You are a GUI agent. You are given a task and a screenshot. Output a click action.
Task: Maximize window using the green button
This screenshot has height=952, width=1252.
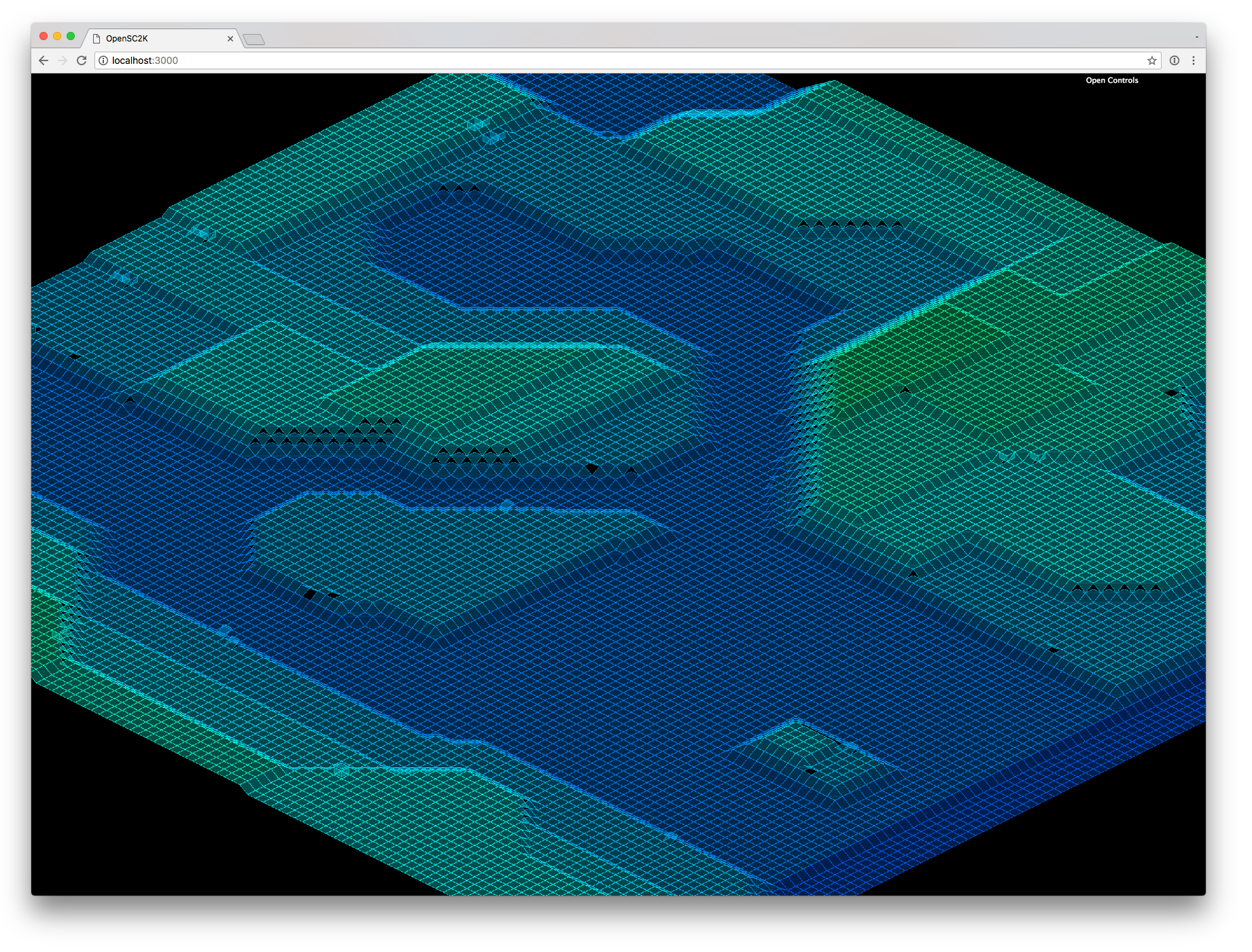(x=71, y=36)
